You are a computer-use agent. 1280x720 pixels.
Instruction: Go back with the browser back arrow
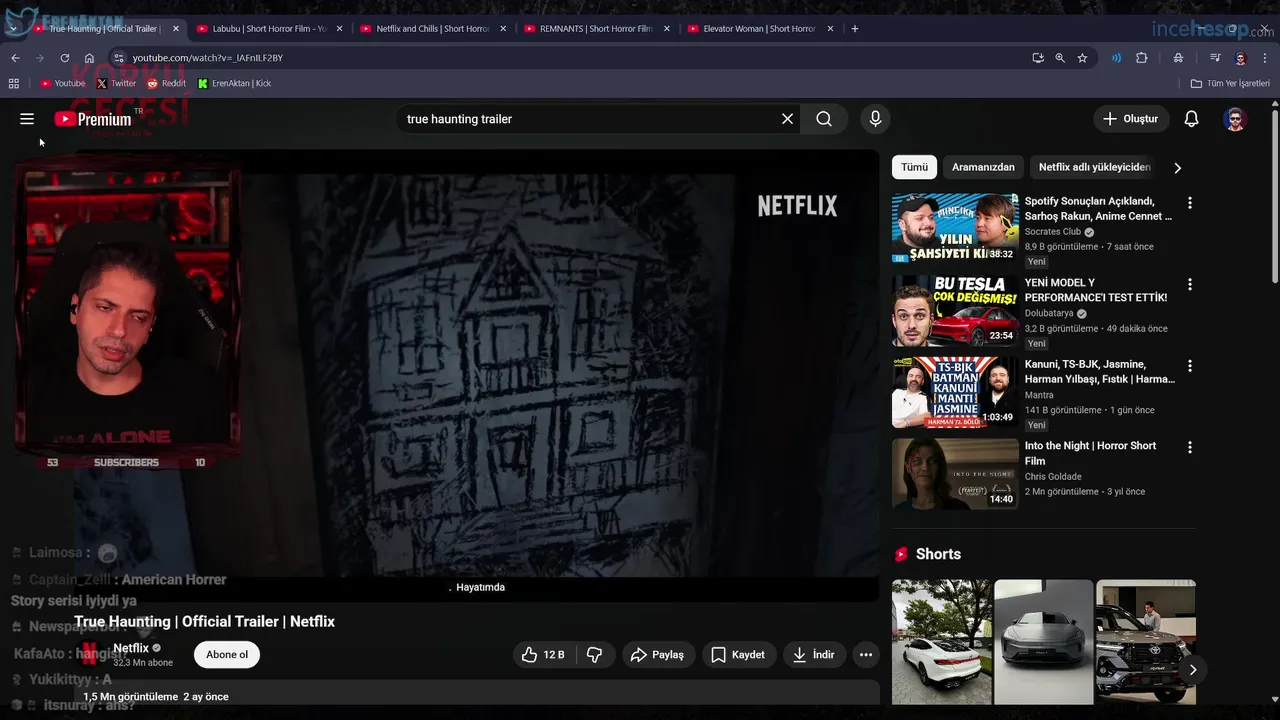click(15, 58)
